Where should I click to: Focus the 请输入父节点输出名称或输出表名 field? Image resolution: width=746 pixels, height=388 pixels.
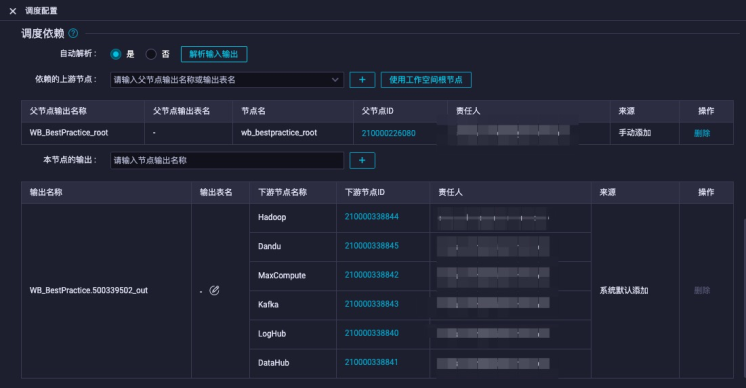pos(226,80)
